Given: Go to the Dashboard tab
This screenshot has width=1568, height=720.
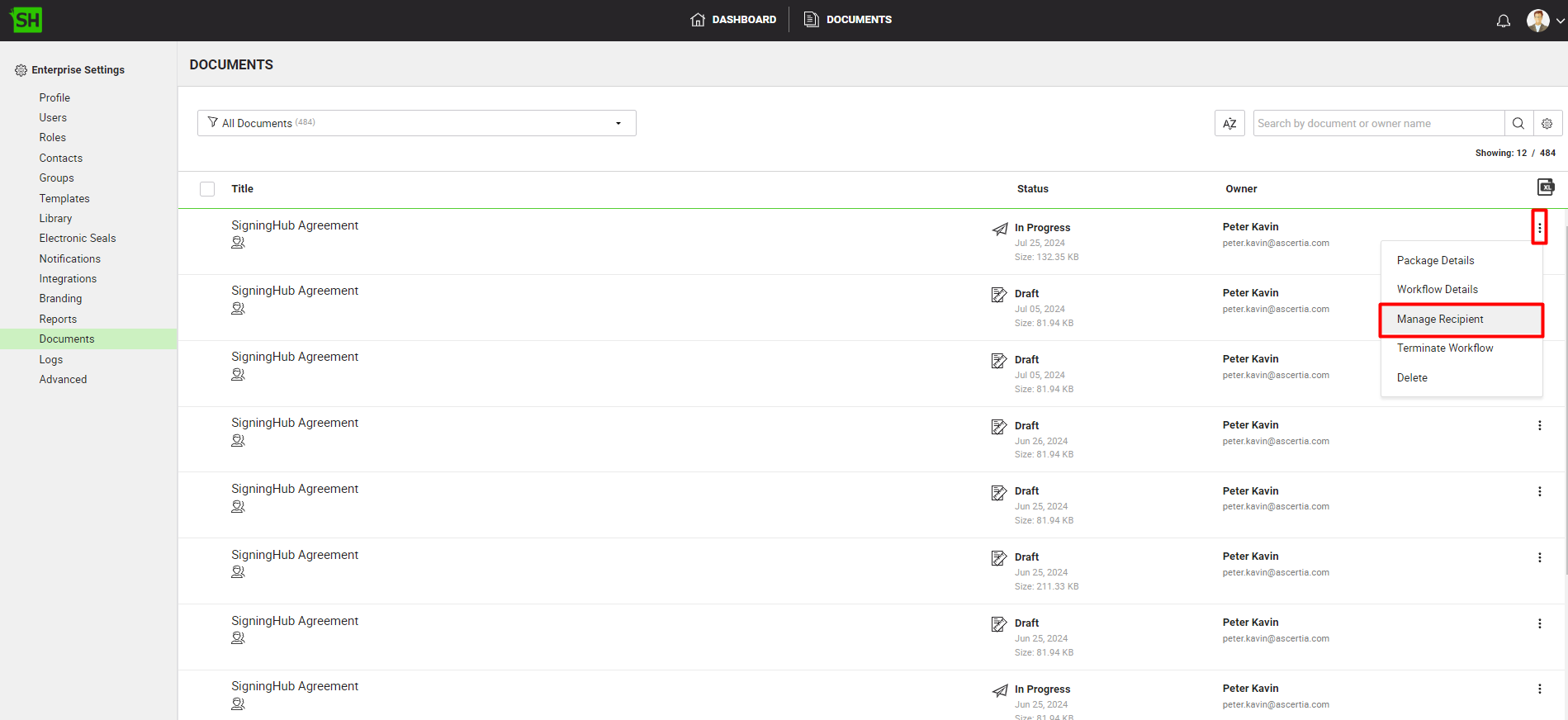Looking at the screenshot, I should point(733,20).
